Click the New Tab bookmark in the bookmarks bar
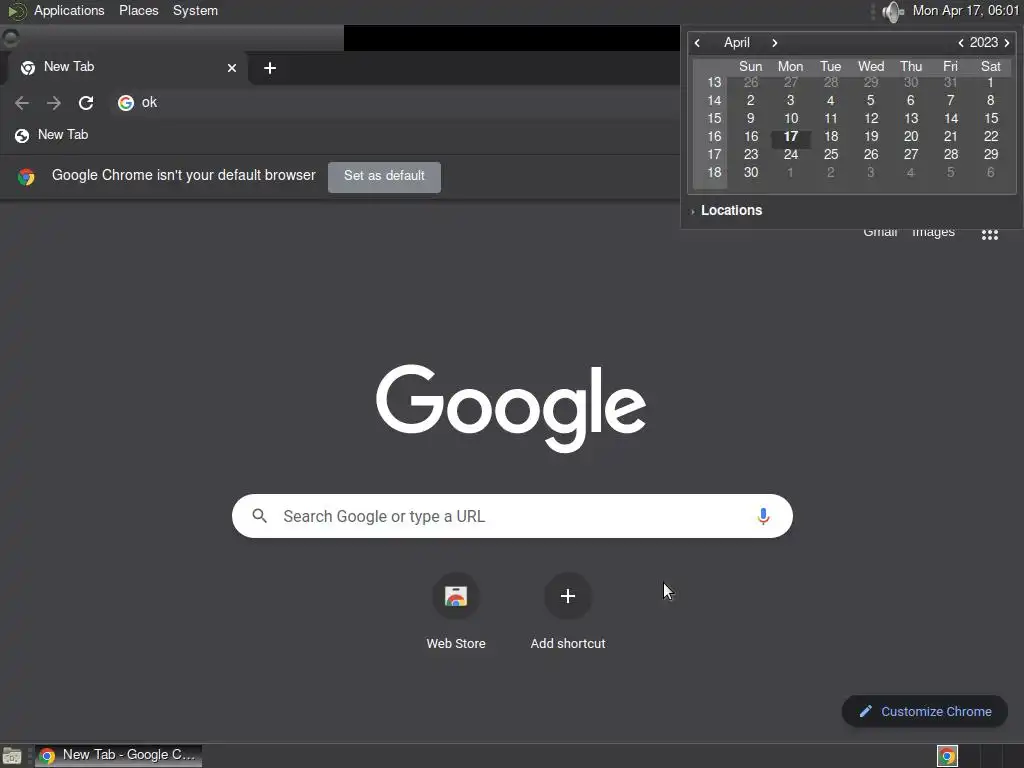Image resolution: width=1024 pixels, height=768 pixels. pos(52,135)
